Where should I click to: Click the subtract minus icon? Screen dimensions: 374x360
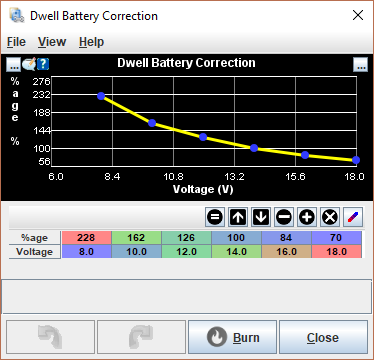284,217
